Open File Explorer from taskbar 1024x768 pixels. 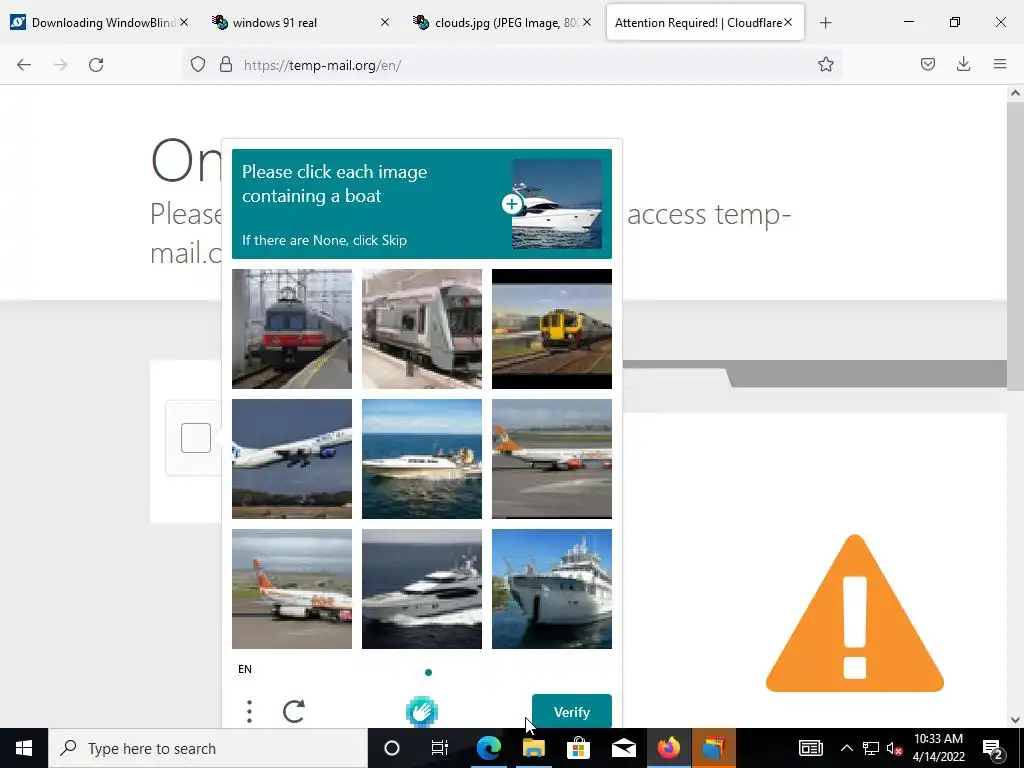tap(534, 748)
